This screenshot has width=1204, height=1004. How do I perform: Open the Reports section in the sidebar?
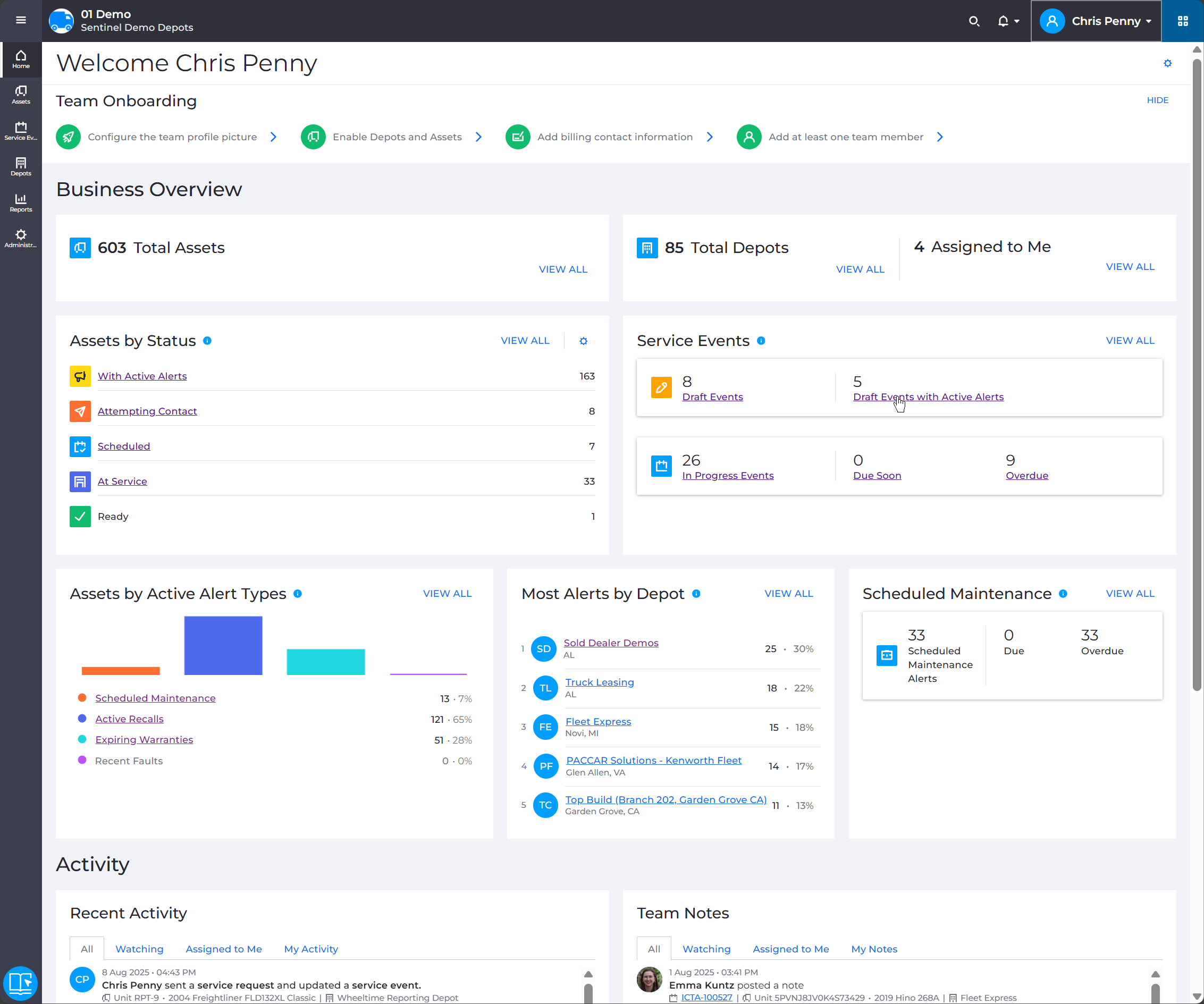(21, 203)
